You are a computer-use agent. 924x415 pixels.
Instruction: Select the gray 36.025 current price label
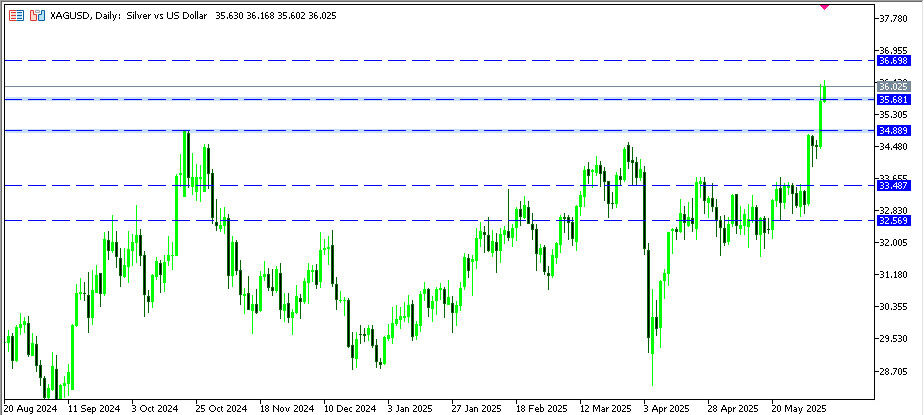click(x=892, y=87)
